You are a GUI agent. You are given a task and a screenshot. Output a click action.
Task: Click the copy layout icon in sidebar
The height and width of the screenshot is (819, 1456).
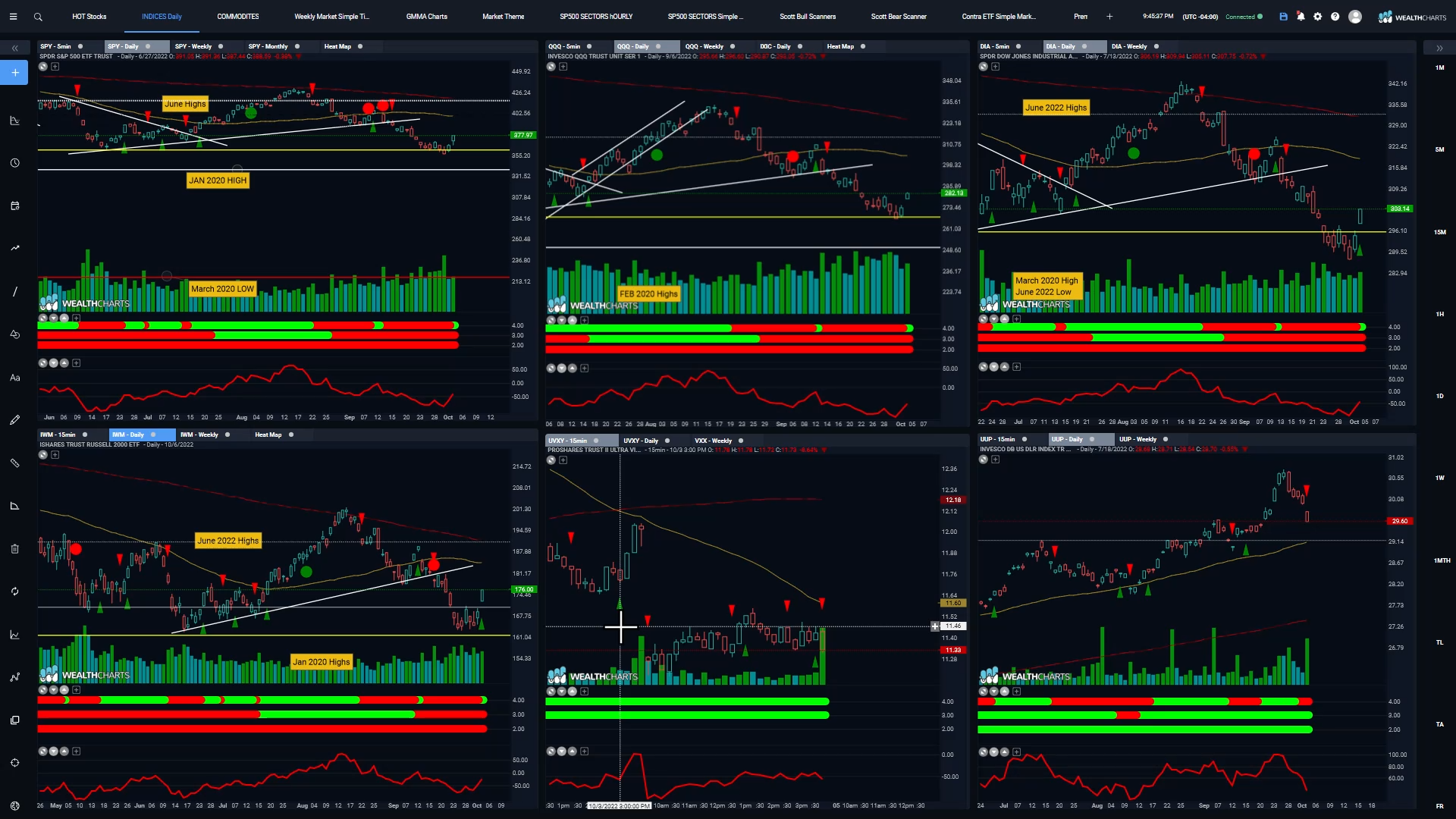pos(14,720)
